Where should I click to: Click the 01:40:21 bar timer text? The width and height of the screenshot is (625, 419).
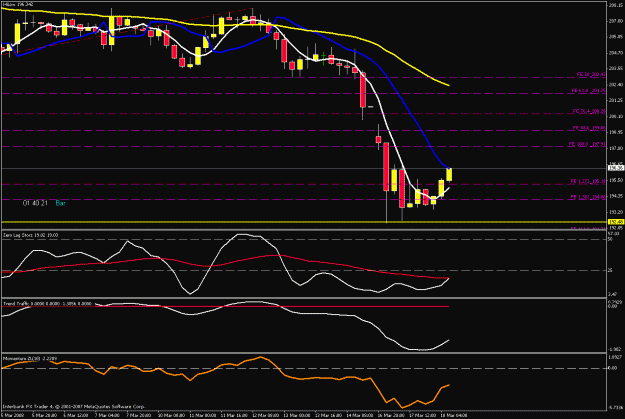coord(35,203)
